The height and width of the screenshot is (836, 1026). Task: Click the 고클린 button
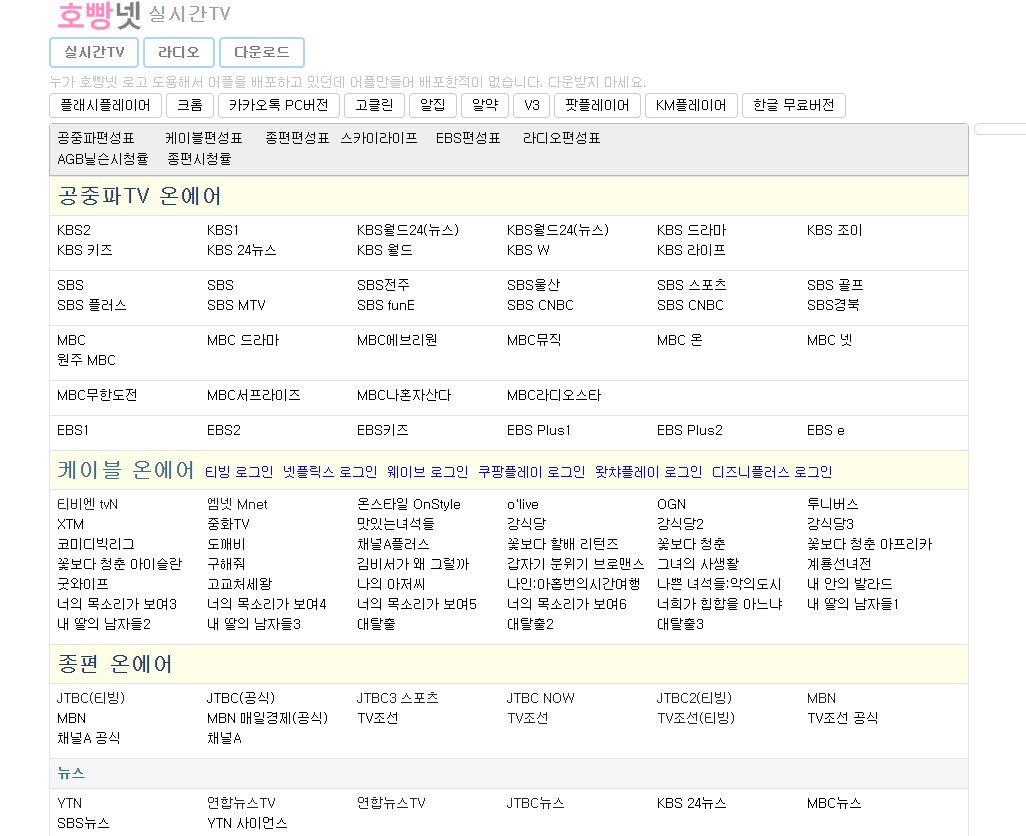pyautogui.click(x=374, y=105)
